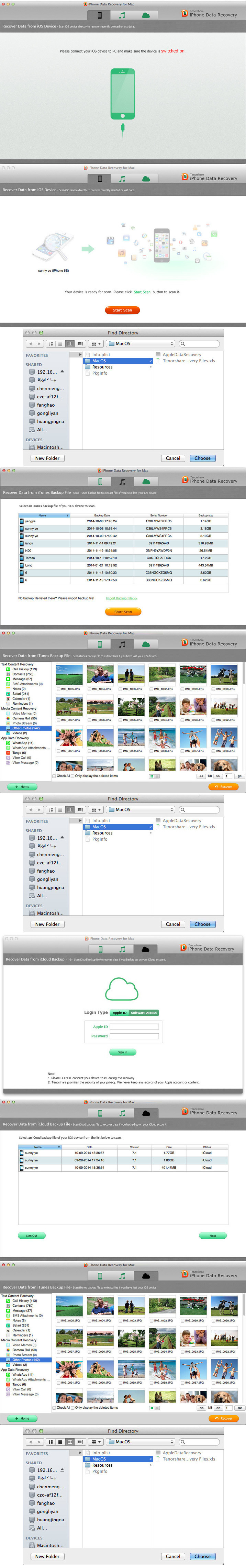The height and width of the screenshot is (1568, 246).
Task: Tick IMG_1003.JPG checkbox in lower results window
Action: [x=121, y=1320]
